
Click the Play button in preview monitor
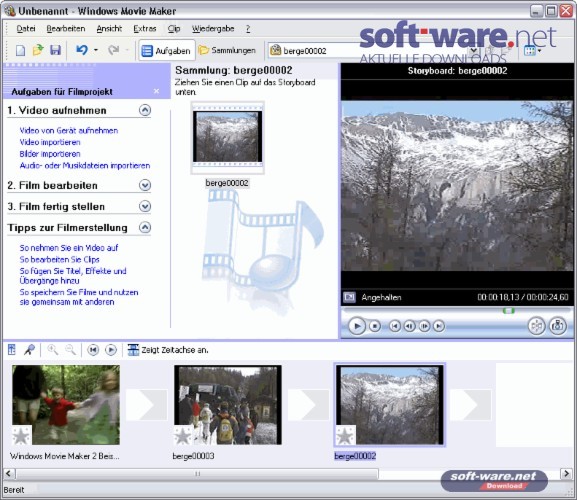pos(357,326)
